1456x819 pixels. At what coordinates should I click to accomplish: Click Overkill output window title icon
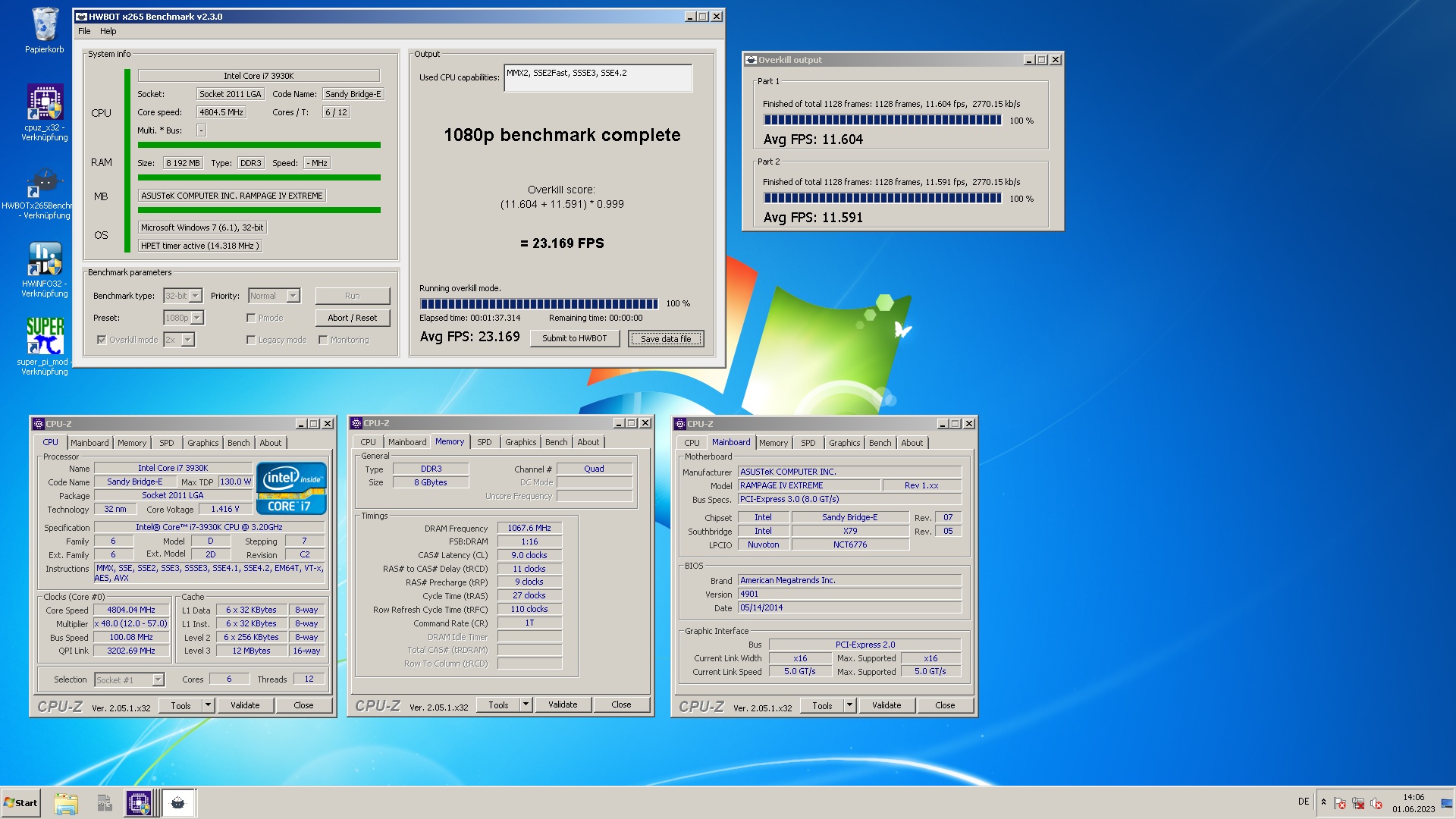(751, 60)
